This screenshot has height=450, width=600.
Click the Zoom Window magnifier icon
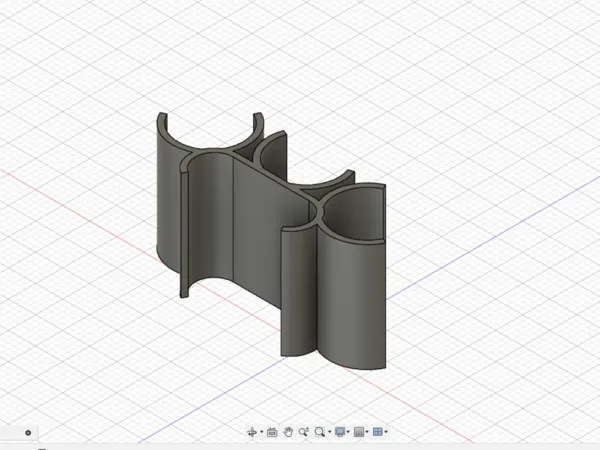[x=320, y=432]
